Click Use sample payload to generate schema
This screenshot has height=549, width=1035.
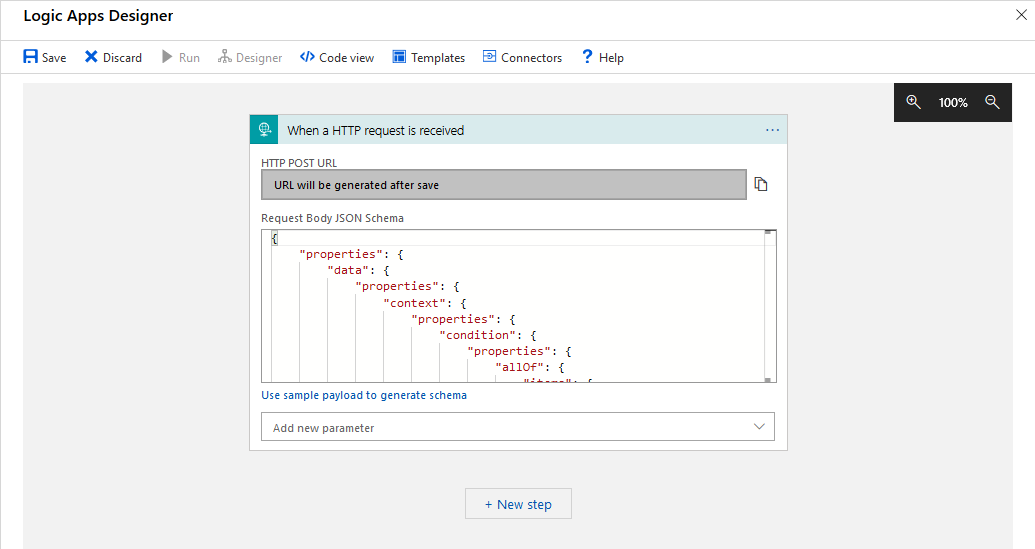(x=364, y=395)
